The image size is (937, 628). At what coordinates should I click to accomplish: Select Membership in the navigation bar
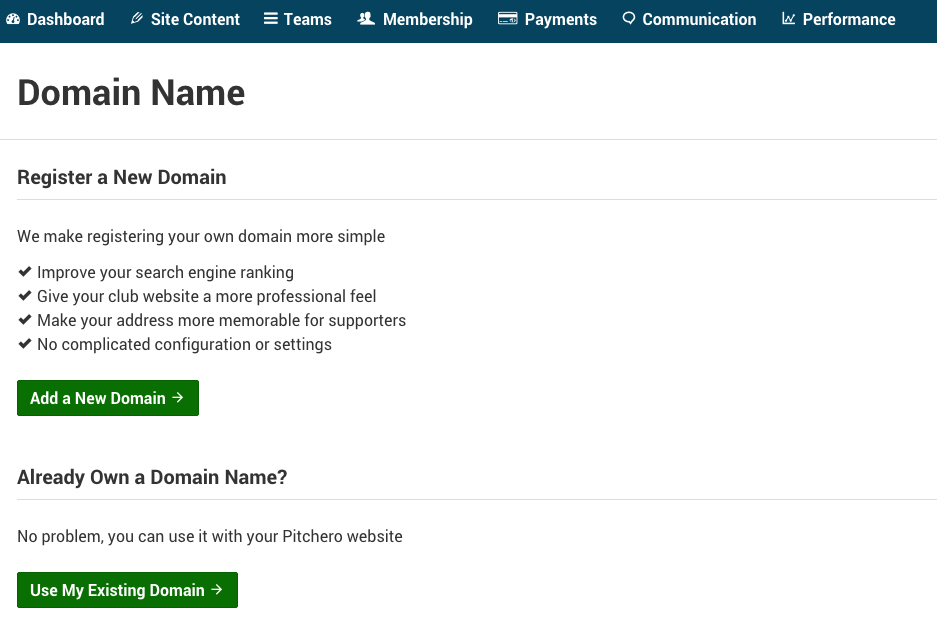pos(415,19)
